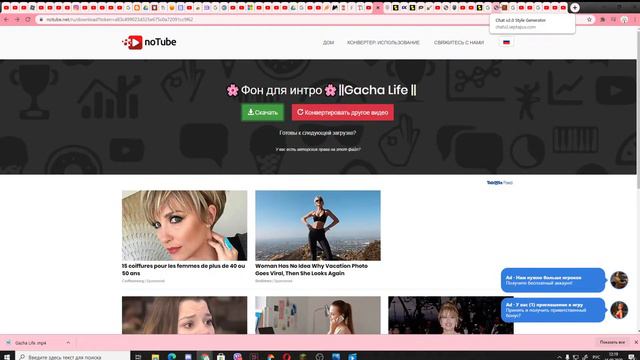Open '15 coiffures pour les femmes' article link
The height and width of the screenshot is (360, 640).
pyautogui.click(x=184, y=269)
